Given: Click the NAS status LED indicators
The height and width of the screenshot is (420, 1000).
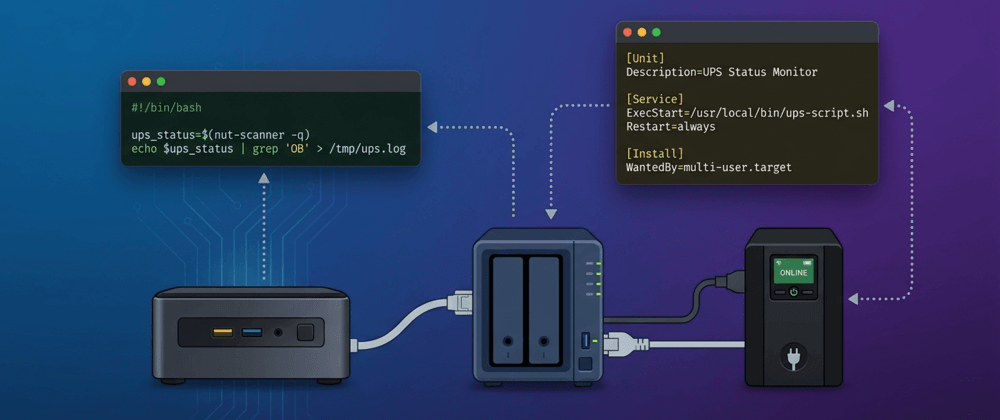Looking at the screenshot, I should 597,280.
